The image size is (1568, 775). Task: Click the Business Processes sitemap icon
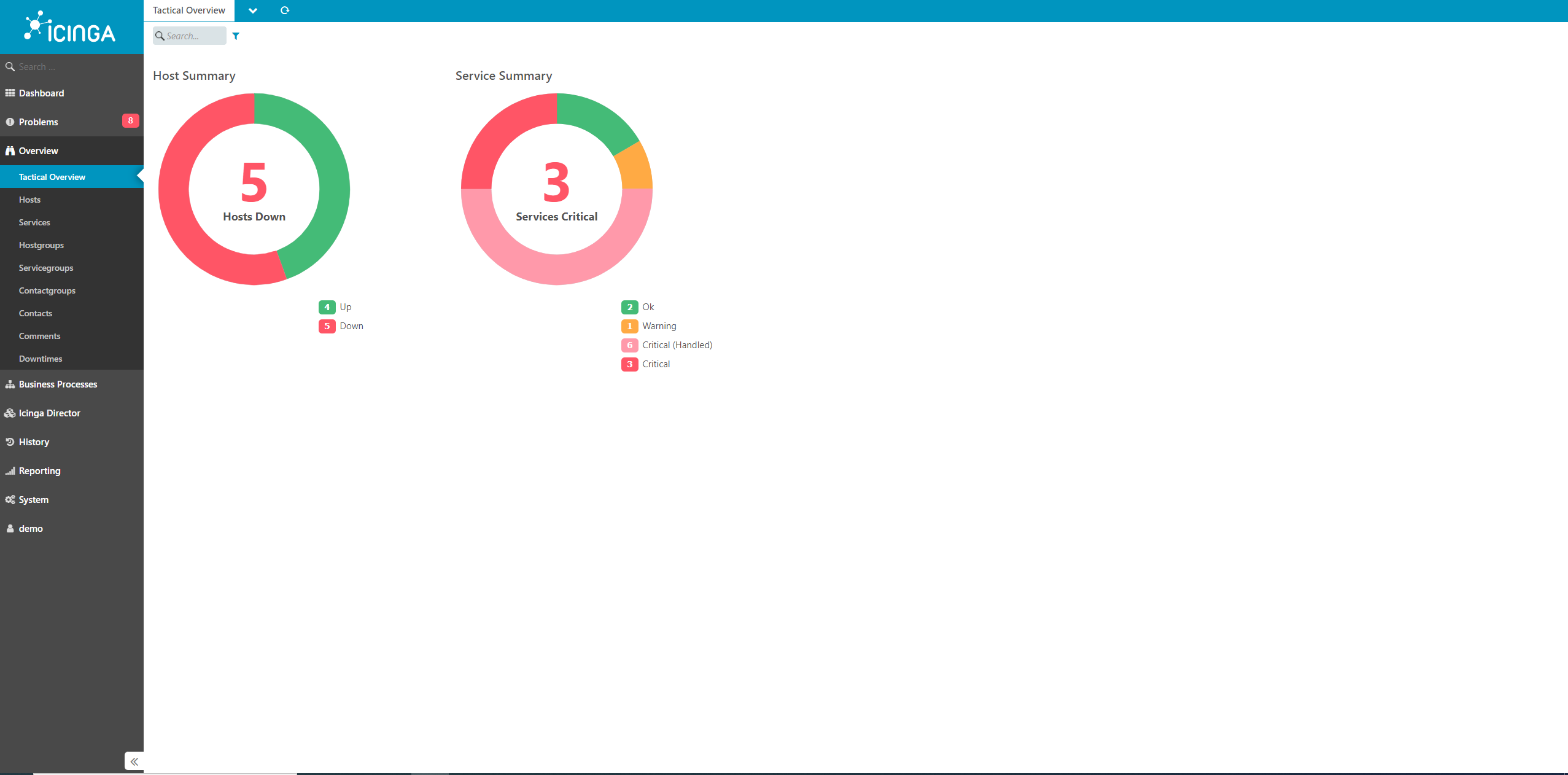pos(10,384)
